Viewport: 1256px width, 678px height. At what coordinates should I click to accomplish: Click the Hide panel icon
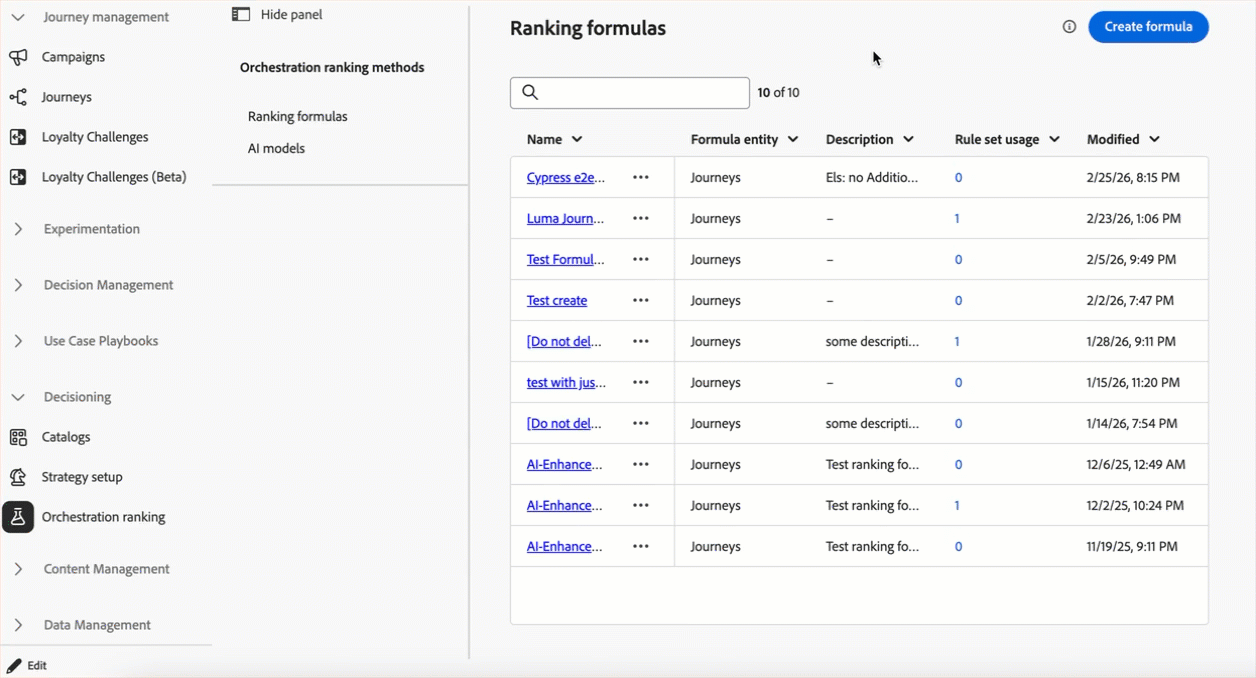click(x=241, y=15)
